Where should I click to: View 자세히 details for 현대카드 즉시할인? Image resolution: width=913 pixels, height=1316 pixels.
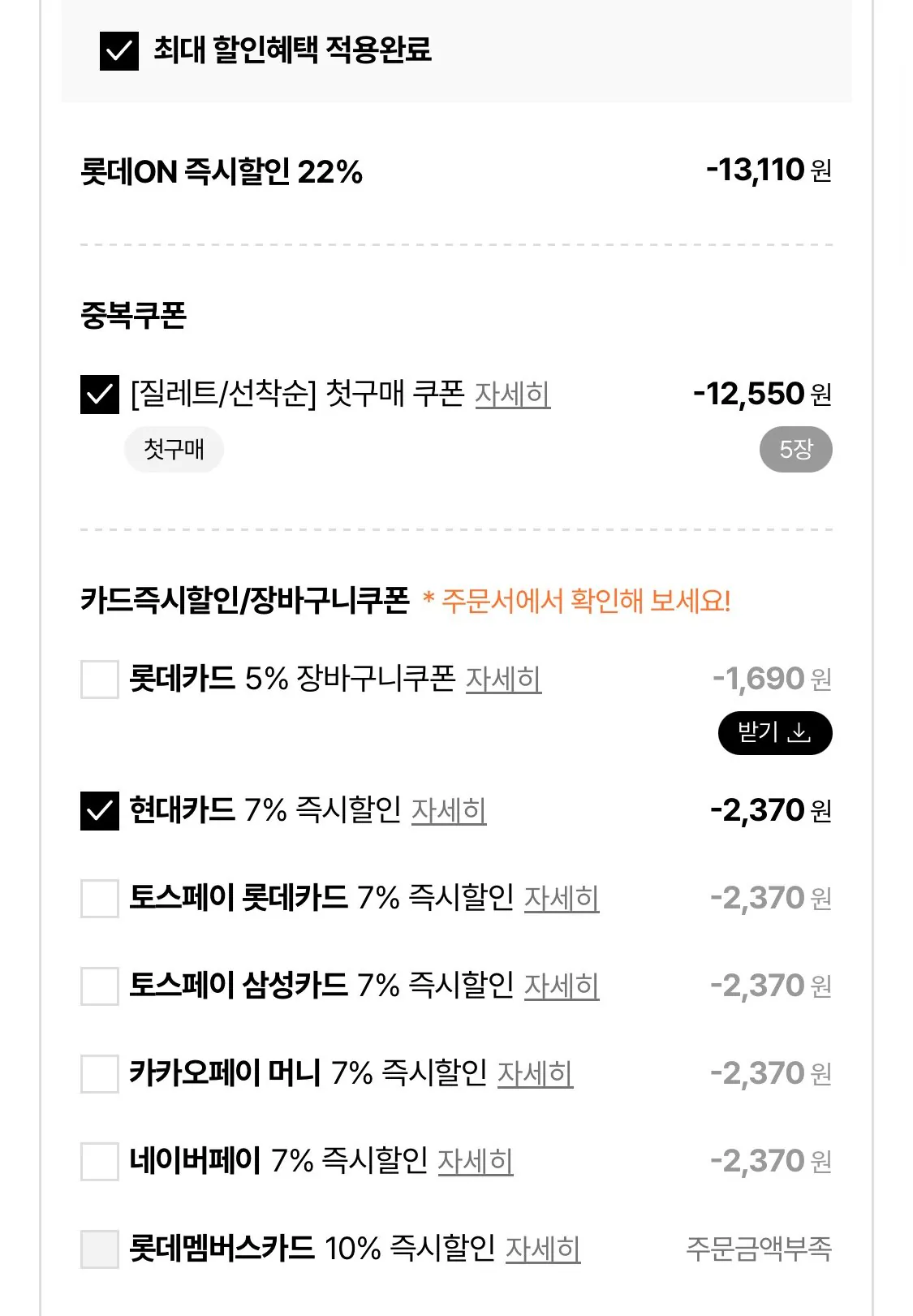pos(449,811)
